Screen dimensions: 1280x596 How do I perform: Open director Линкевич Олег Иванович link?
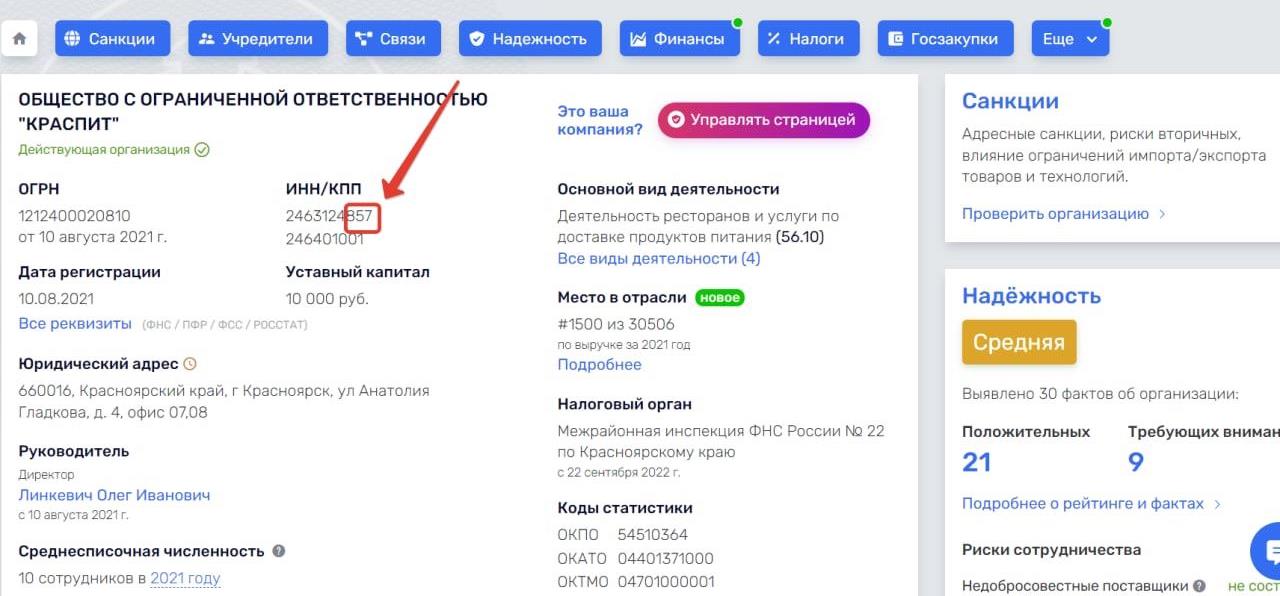pos(114,496)
